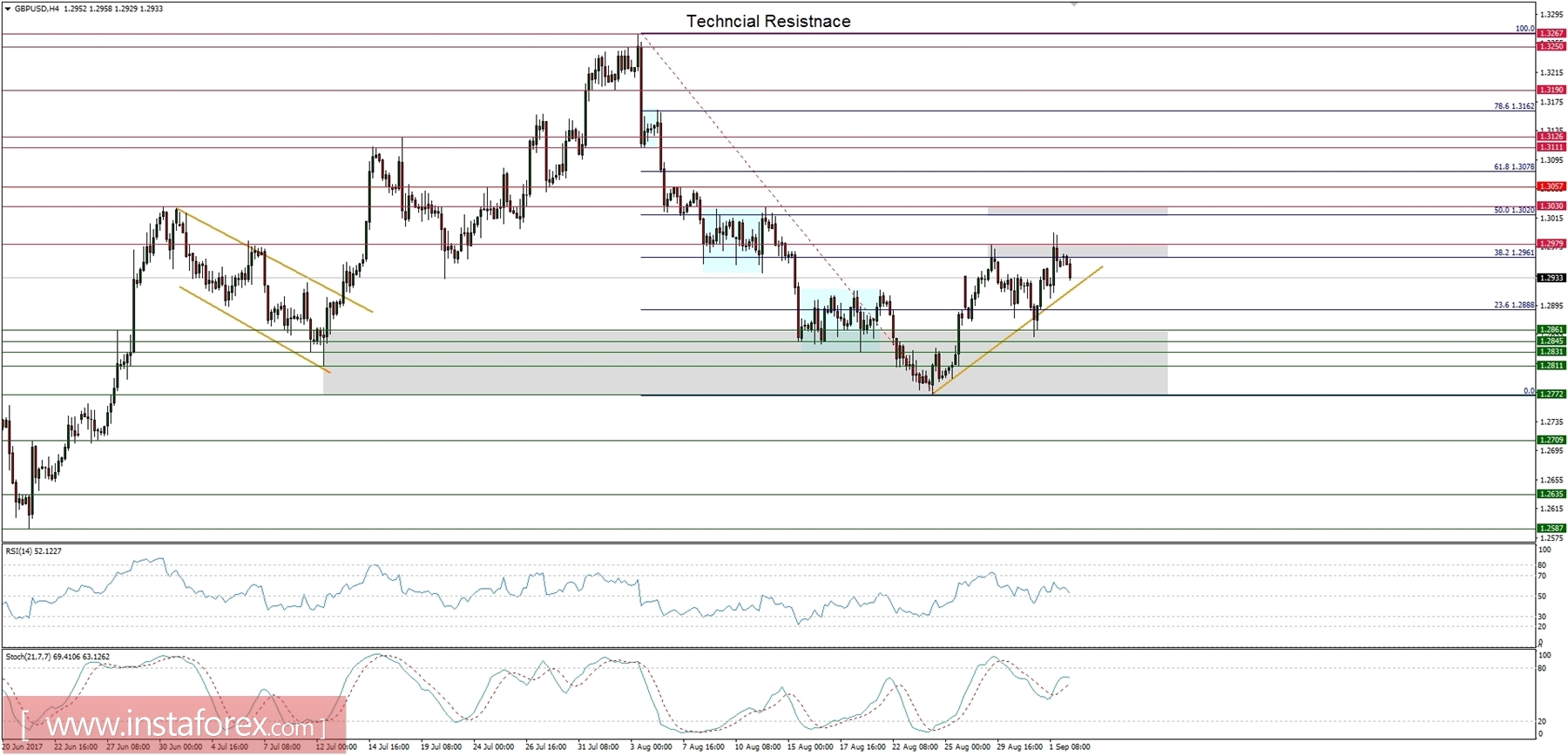This screenshot has width=1568, height=756.
Task: Click the green support price tag 1.2845
Action: click(1551, 341)
